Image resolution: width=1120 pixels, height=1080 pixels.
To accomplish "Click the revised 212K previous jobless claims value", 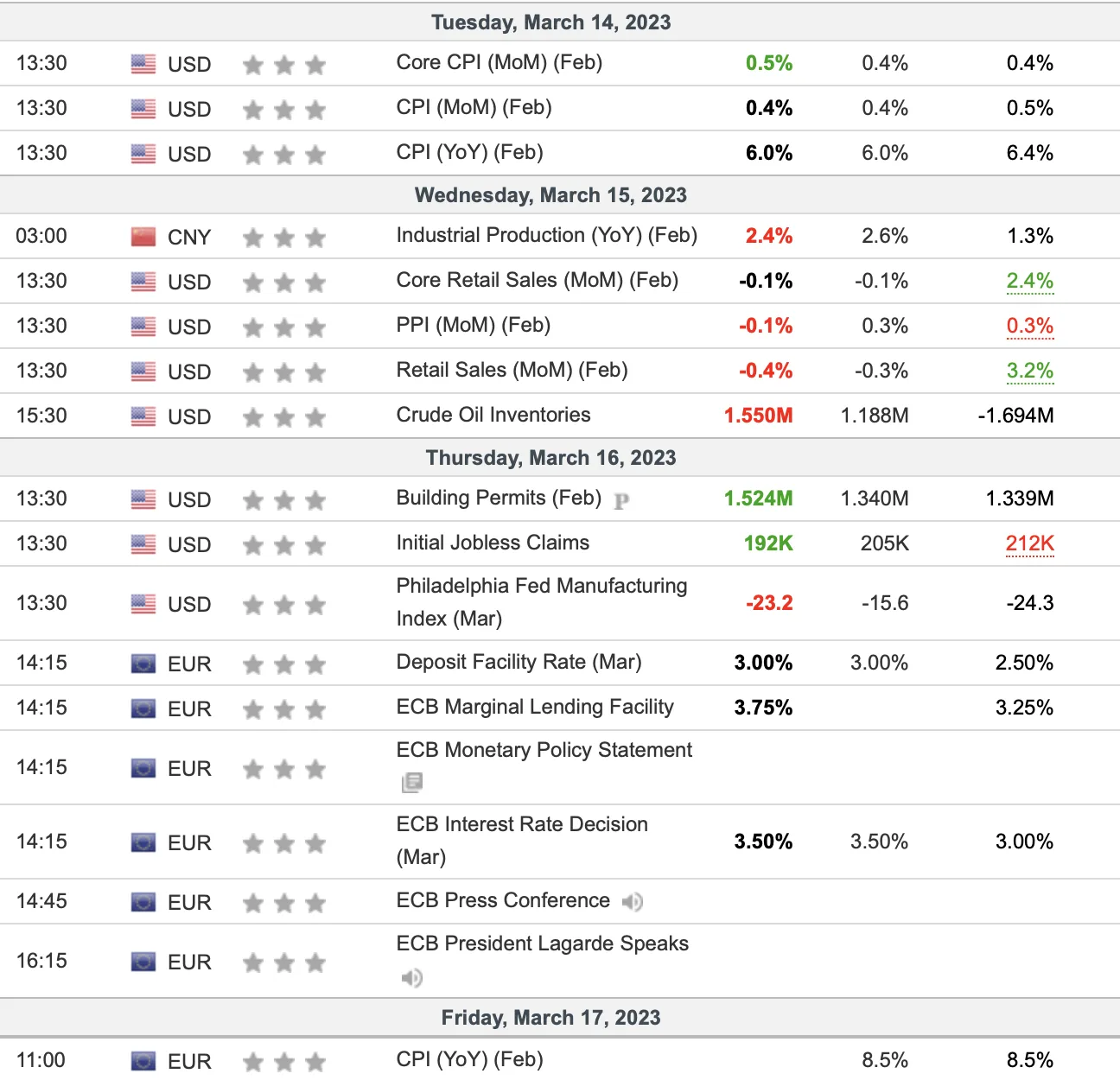I will (1029, 543).
